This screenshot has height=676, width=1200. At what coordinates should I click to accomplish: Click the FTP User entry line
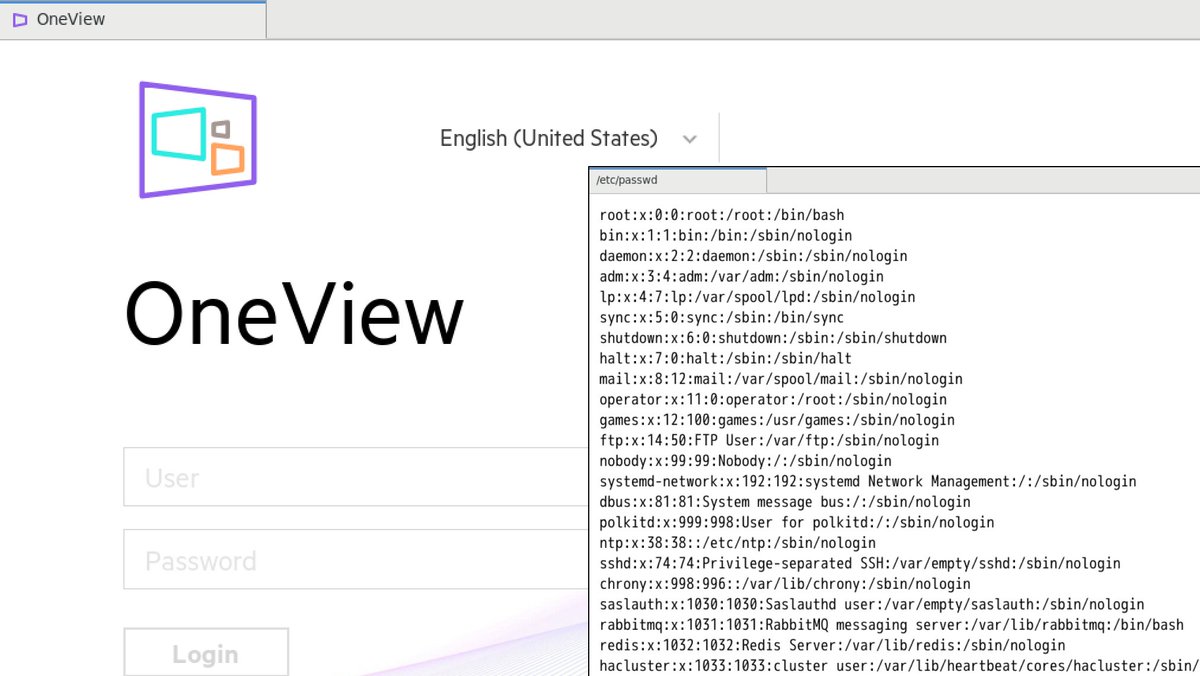(x=730, y=440)
